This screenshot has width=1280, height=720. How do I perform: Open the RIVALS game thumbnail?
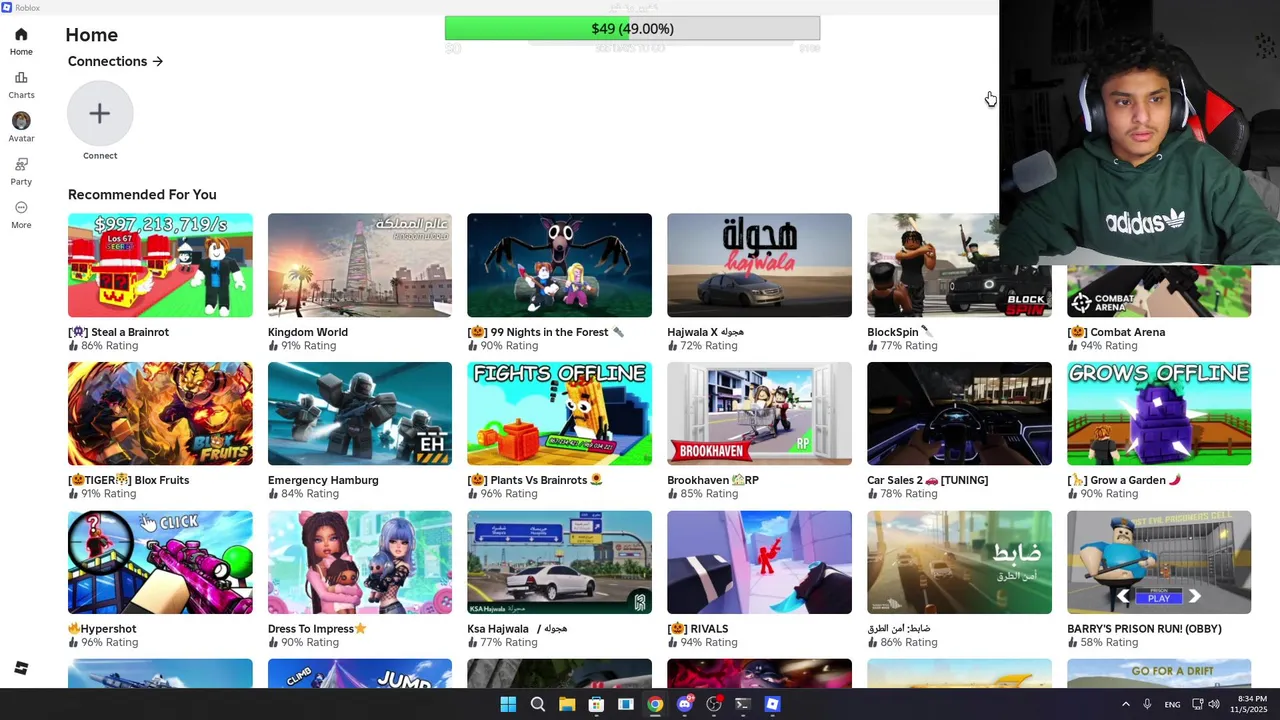point(759,562)
